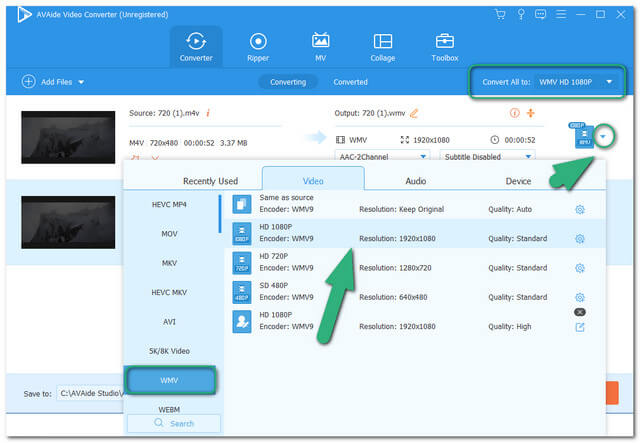Click the format search field
Viewport: 640px width, 443px height.
tap(174, 423)
